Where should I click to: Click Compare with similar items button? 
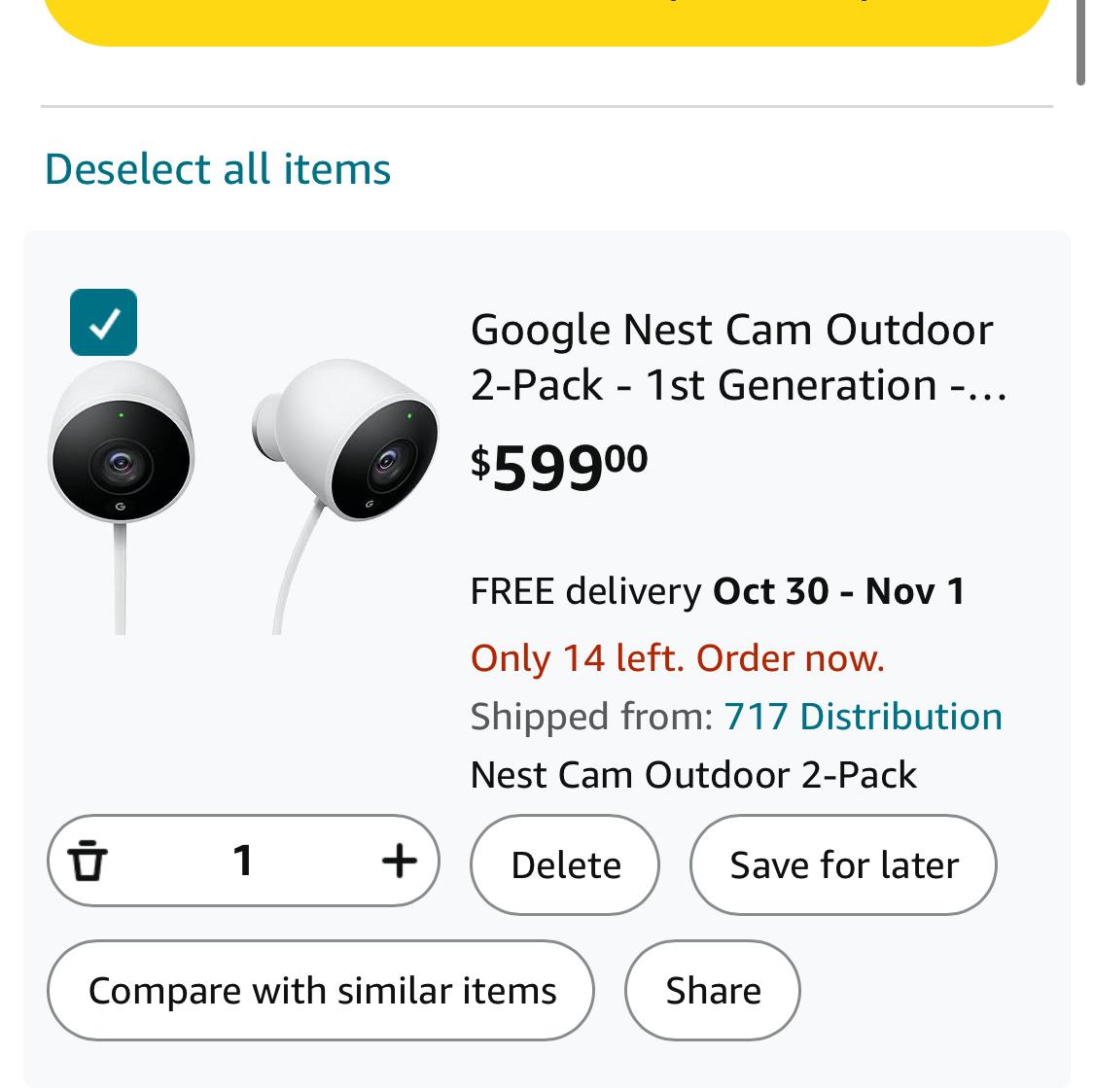click(x=321, y=991)
